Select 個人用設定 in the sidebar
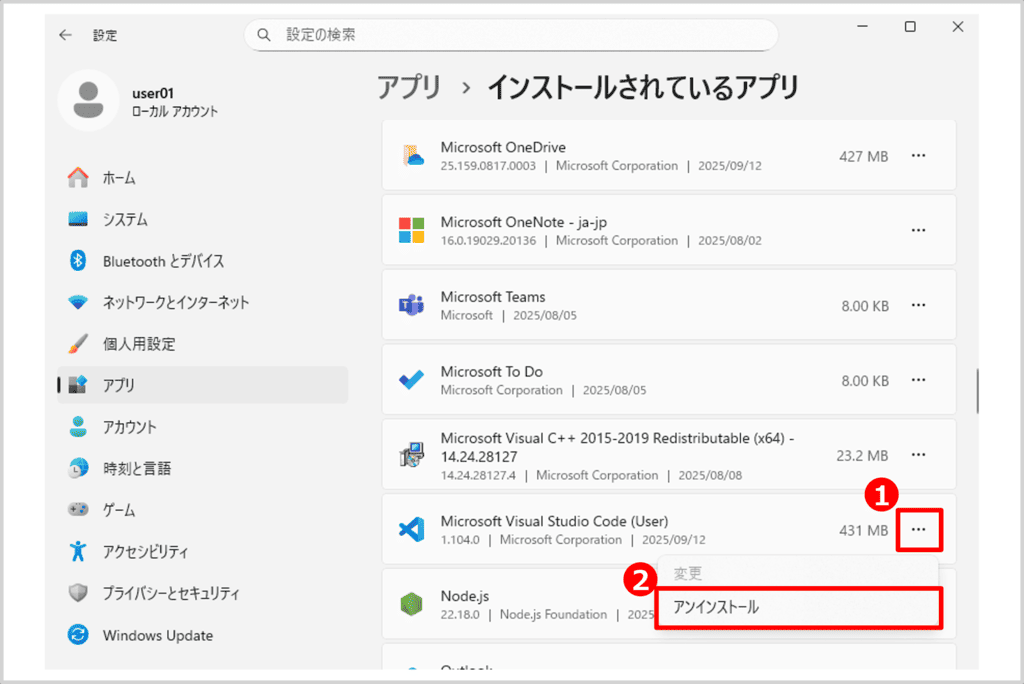Image resolution: width=1024 pixels, height=684 pixels. tap(203, 344)
